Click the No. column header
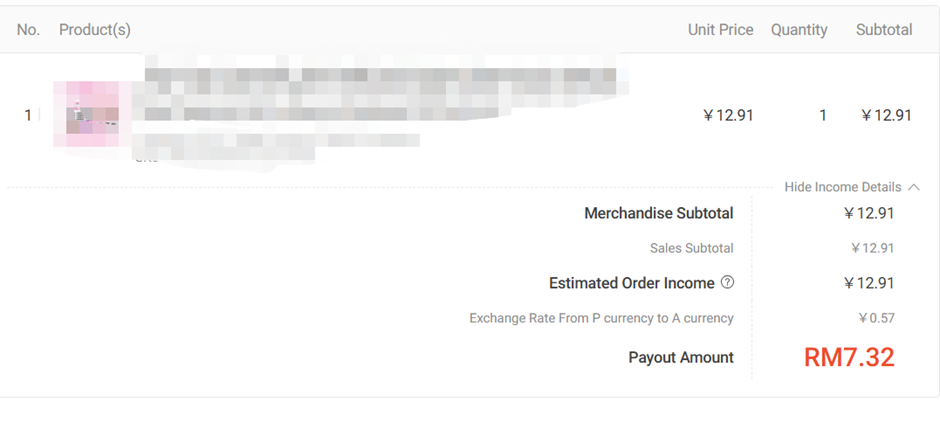The width and height of the screenshot is (940, 423). click(28, 30)
